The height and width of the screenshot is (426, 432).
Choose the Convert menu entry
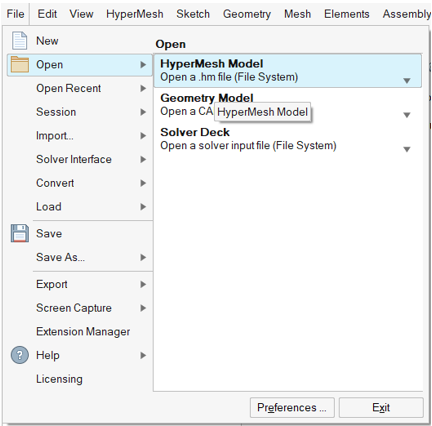(x=80, y=183)
